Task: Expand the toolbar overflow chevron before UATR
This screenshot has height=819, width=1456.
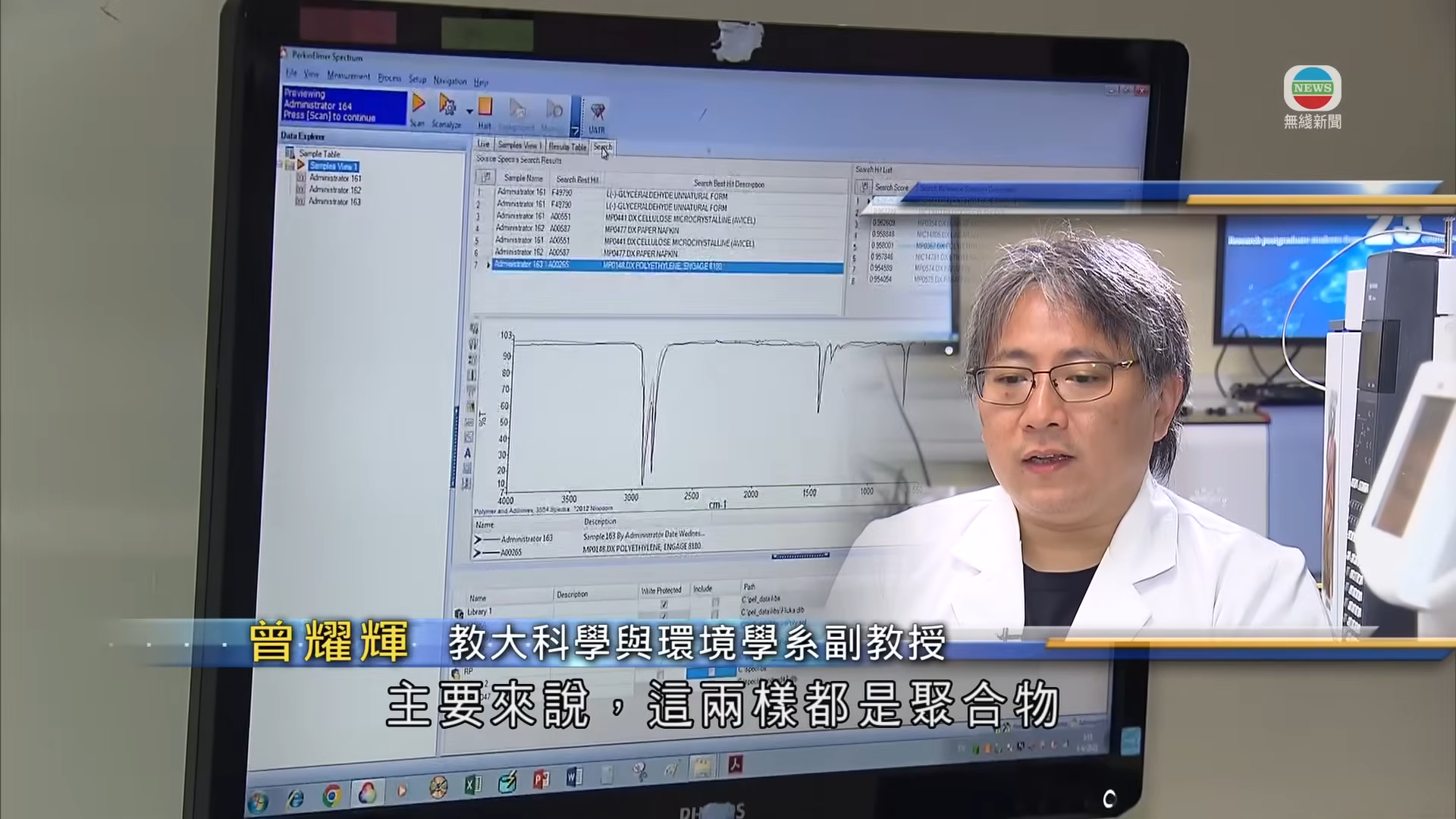Action: [x=575, y=131]
